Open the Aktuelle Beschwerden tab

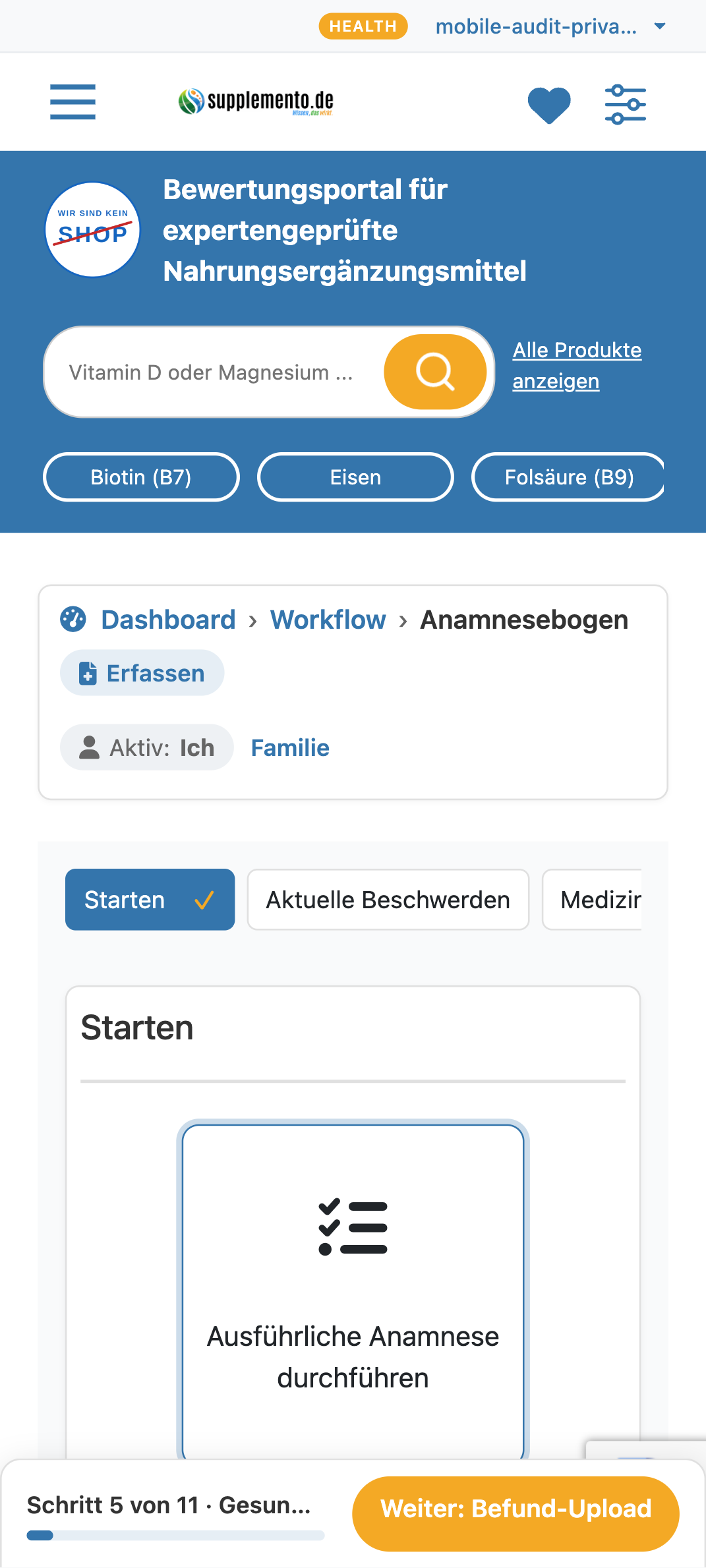point(388,900)
